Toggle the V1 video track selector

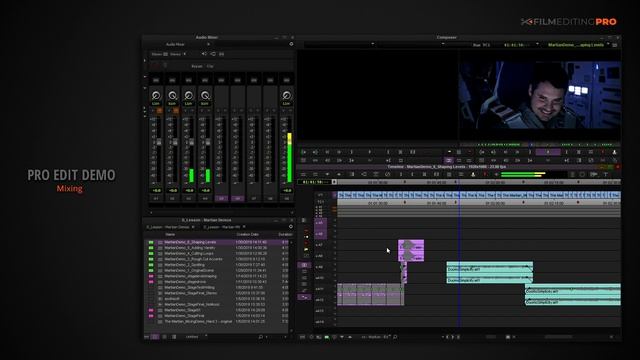(321, 196)
